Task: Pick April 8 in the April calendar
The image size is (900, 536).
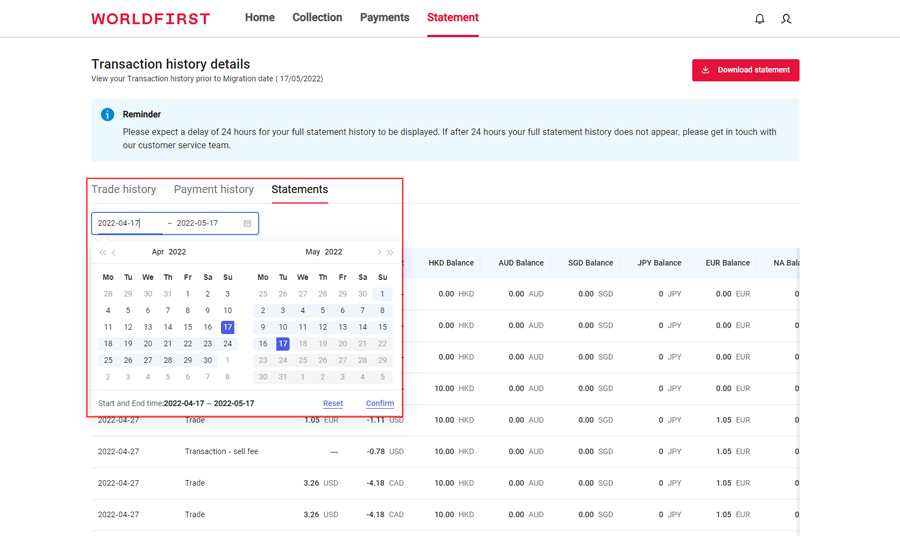Action: pos(188,310)
